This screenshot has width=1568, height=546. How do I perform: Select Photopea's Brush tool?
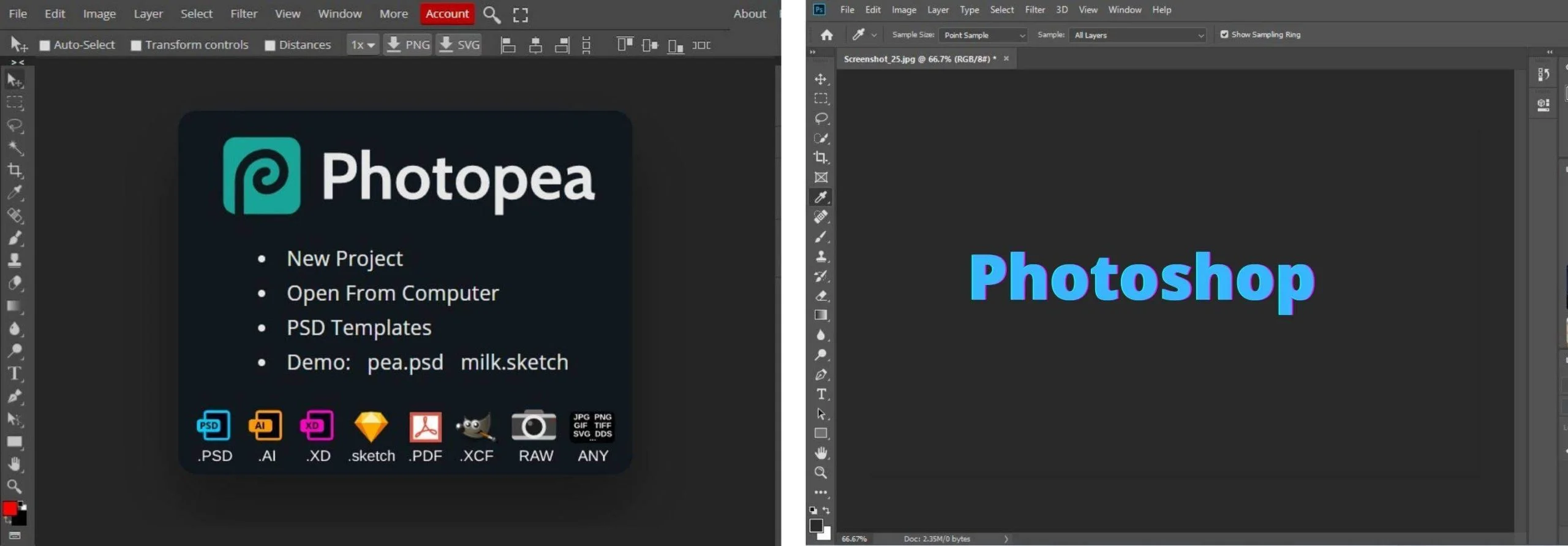click(x=15, y=238)
